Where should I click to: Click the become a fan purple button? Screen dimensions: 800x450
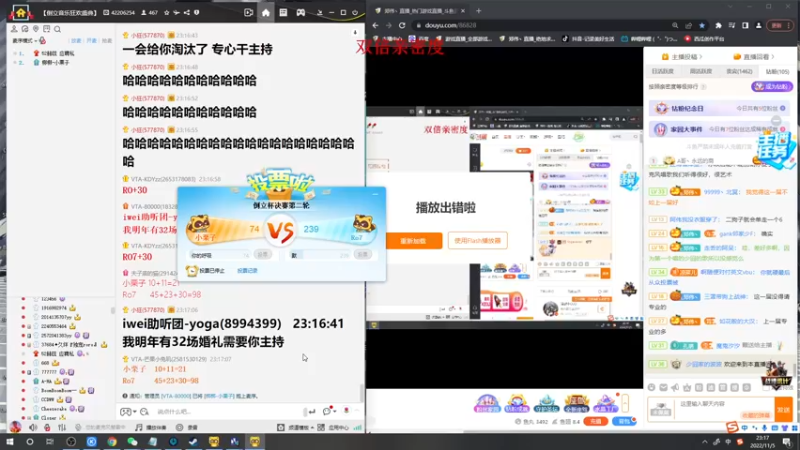tap(772, 87)
